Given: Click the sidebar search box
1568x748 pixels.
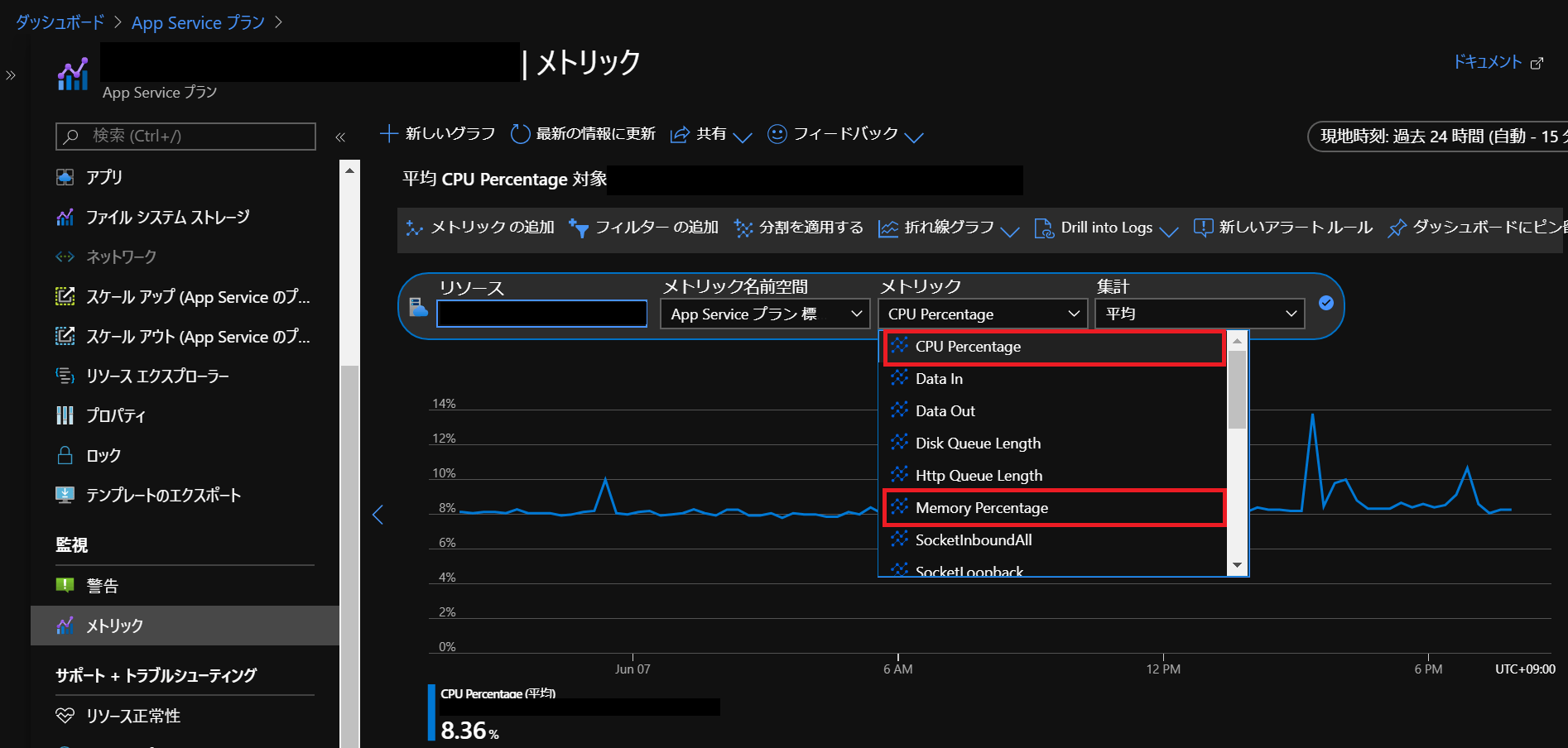Looking at the screenshot, I should [185, 136].
